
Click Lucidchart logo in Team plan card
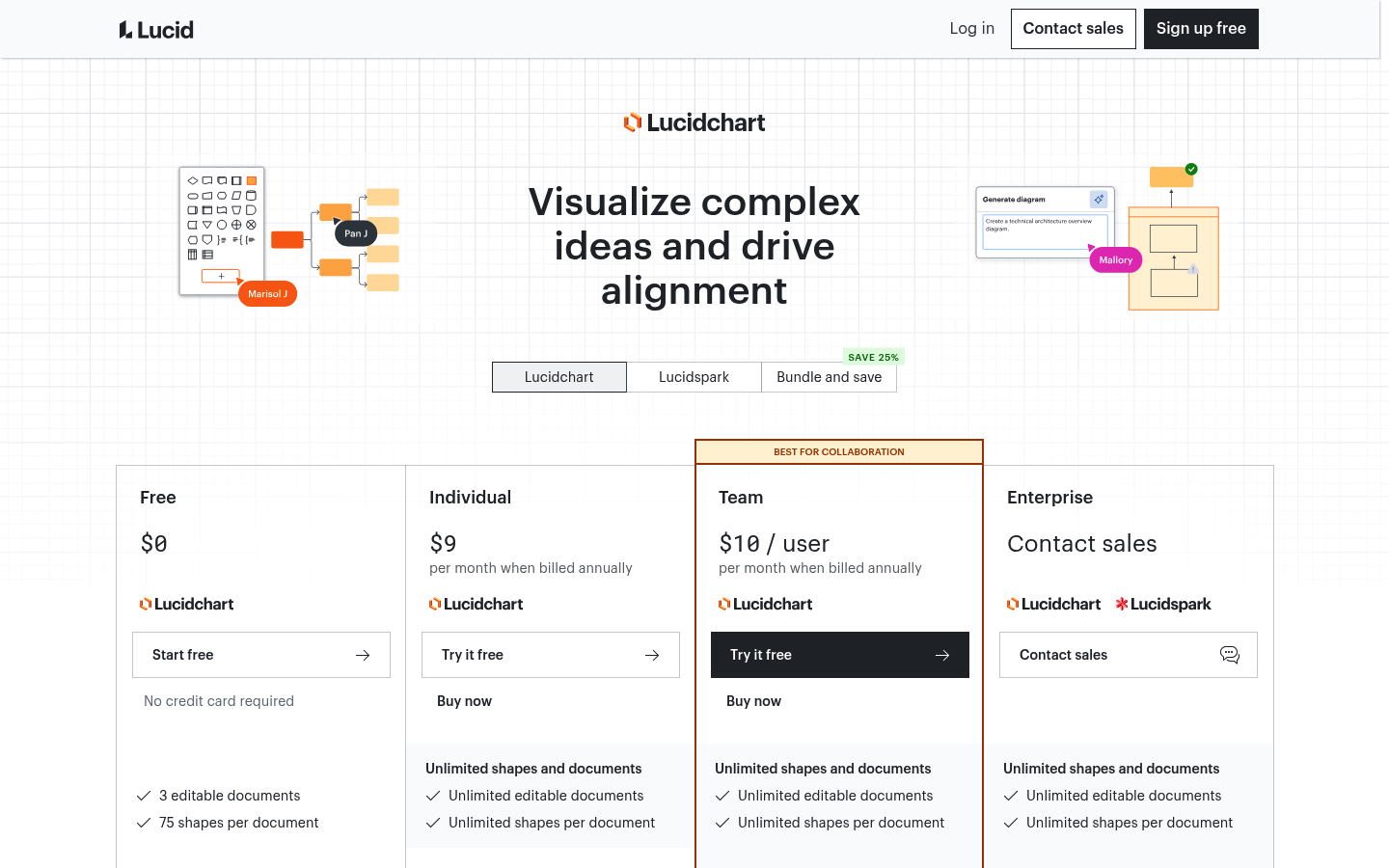(x=766, y=604)
